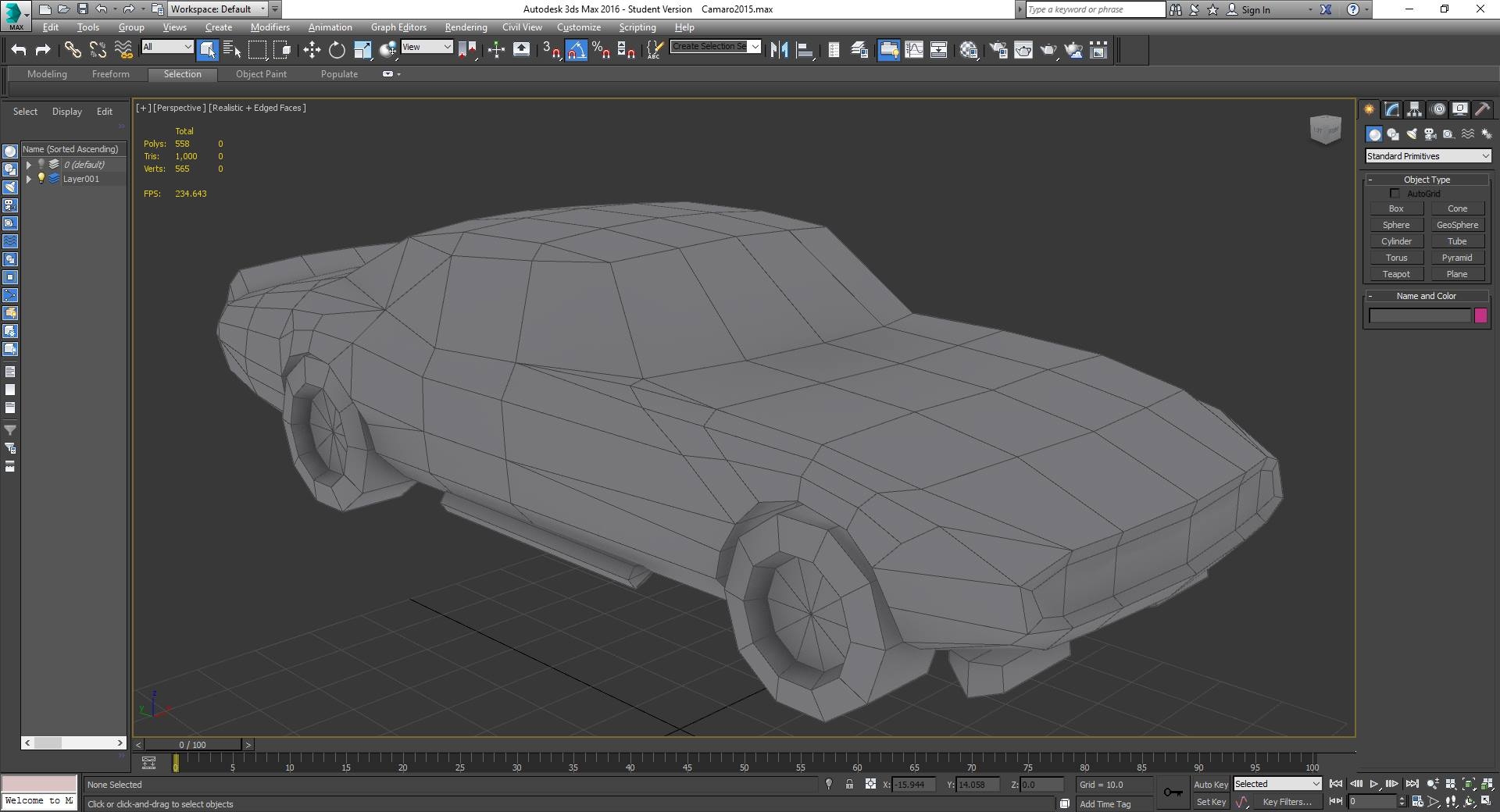
Task: Switch to the Object Paint ribbon tab
Action: coord(261,74)
